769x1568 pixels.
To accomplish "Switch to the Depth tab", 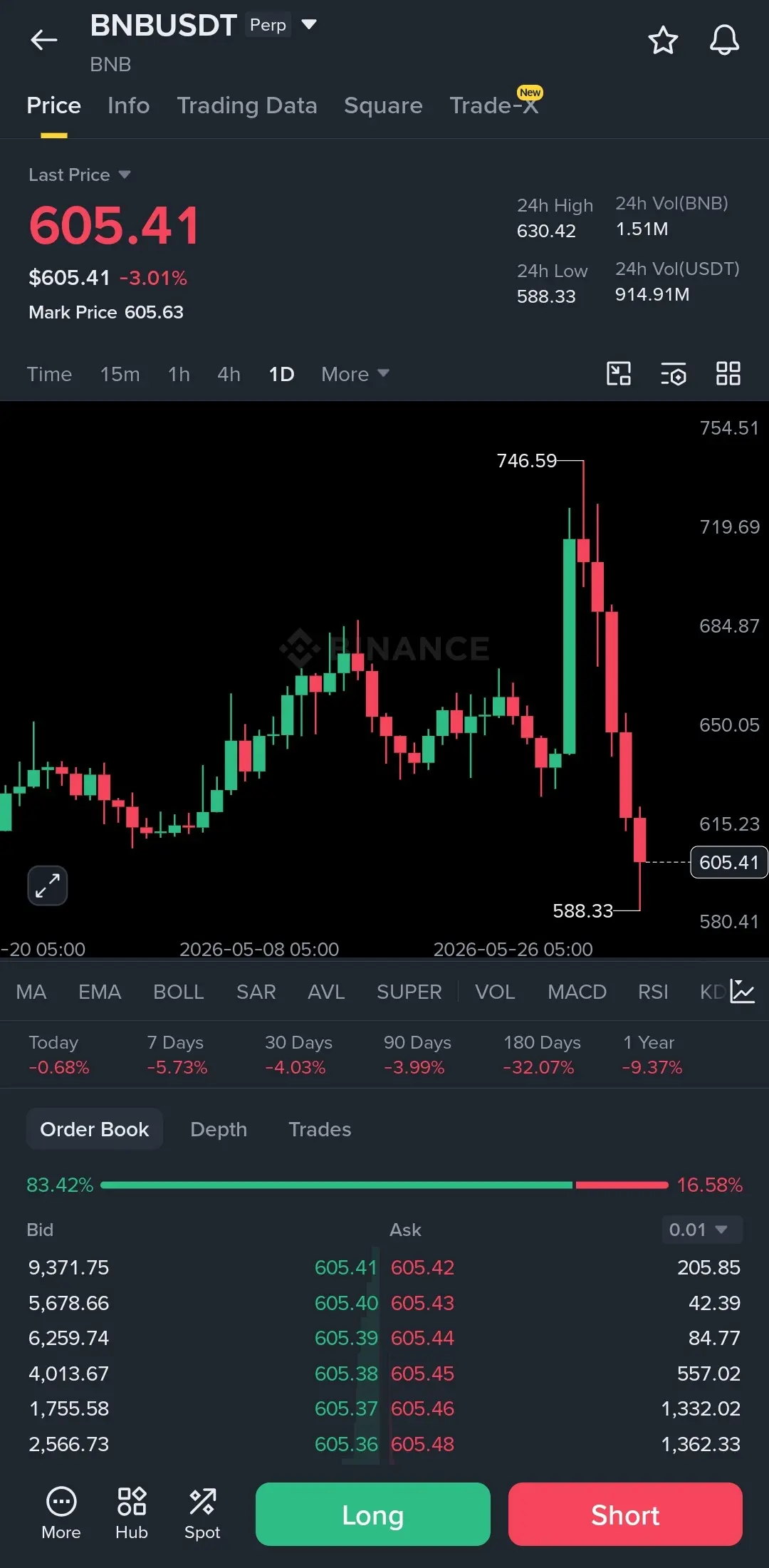I will click(219, 1129).
